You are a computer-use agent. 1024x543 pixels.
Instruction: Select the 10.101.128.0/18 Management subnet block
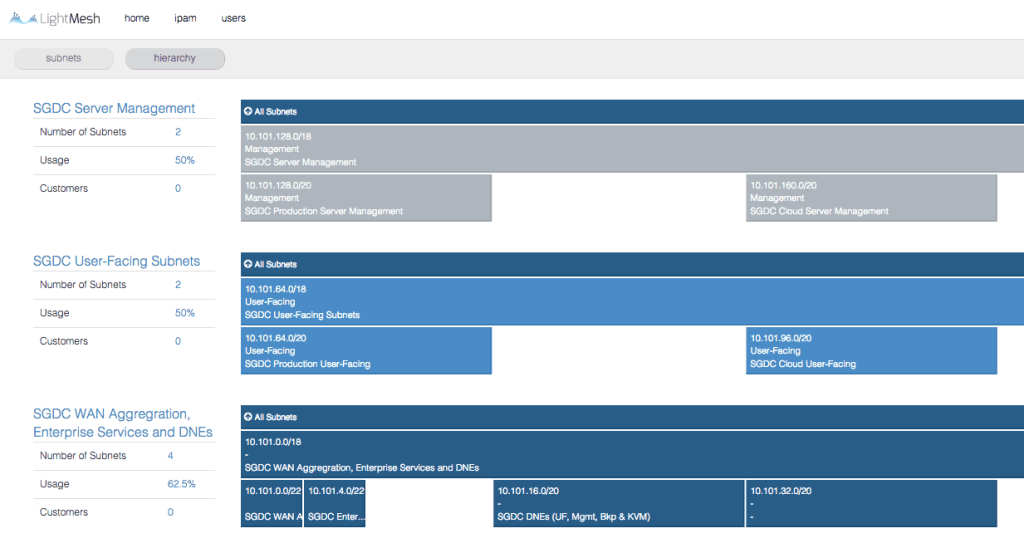pyautogui.click(x=632, y=148)
